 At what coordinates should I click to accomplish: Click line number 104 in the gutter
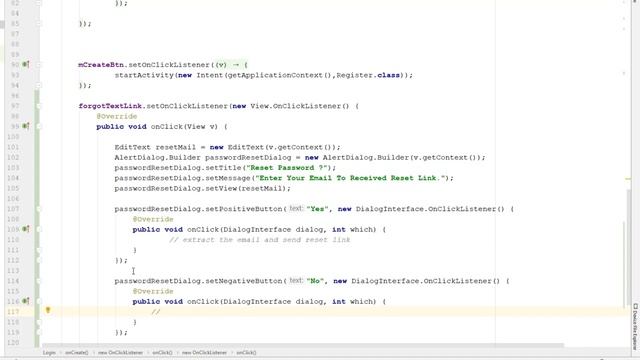(x=13, y=178)
